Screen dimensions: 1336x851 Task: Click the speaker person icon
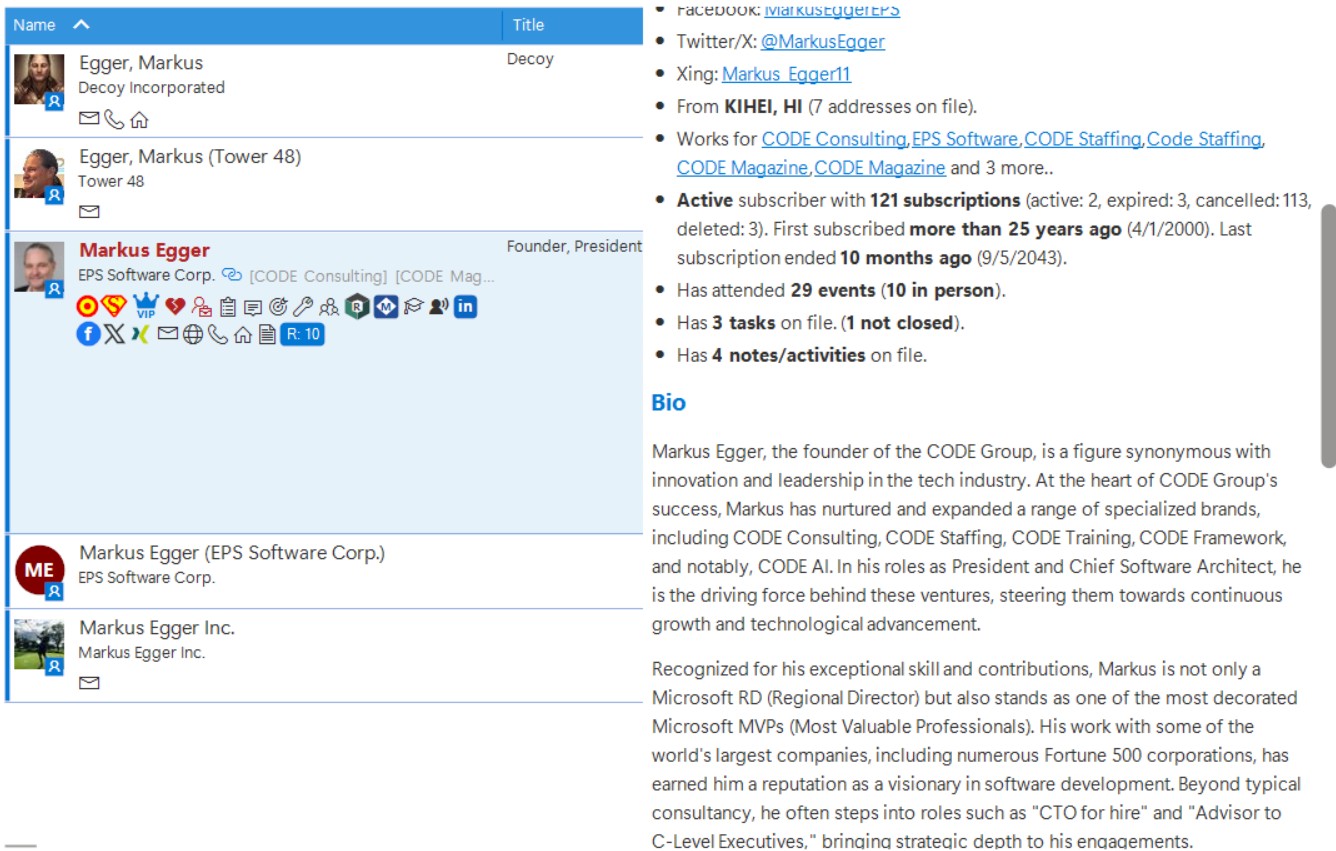(438, 307)
